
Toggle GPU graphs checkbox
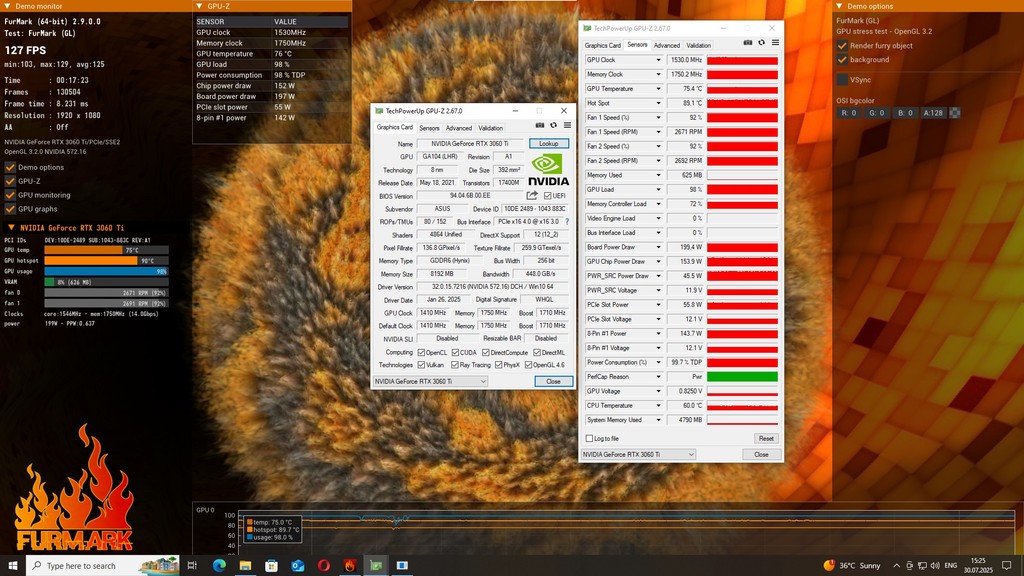[x=10, y=209]
